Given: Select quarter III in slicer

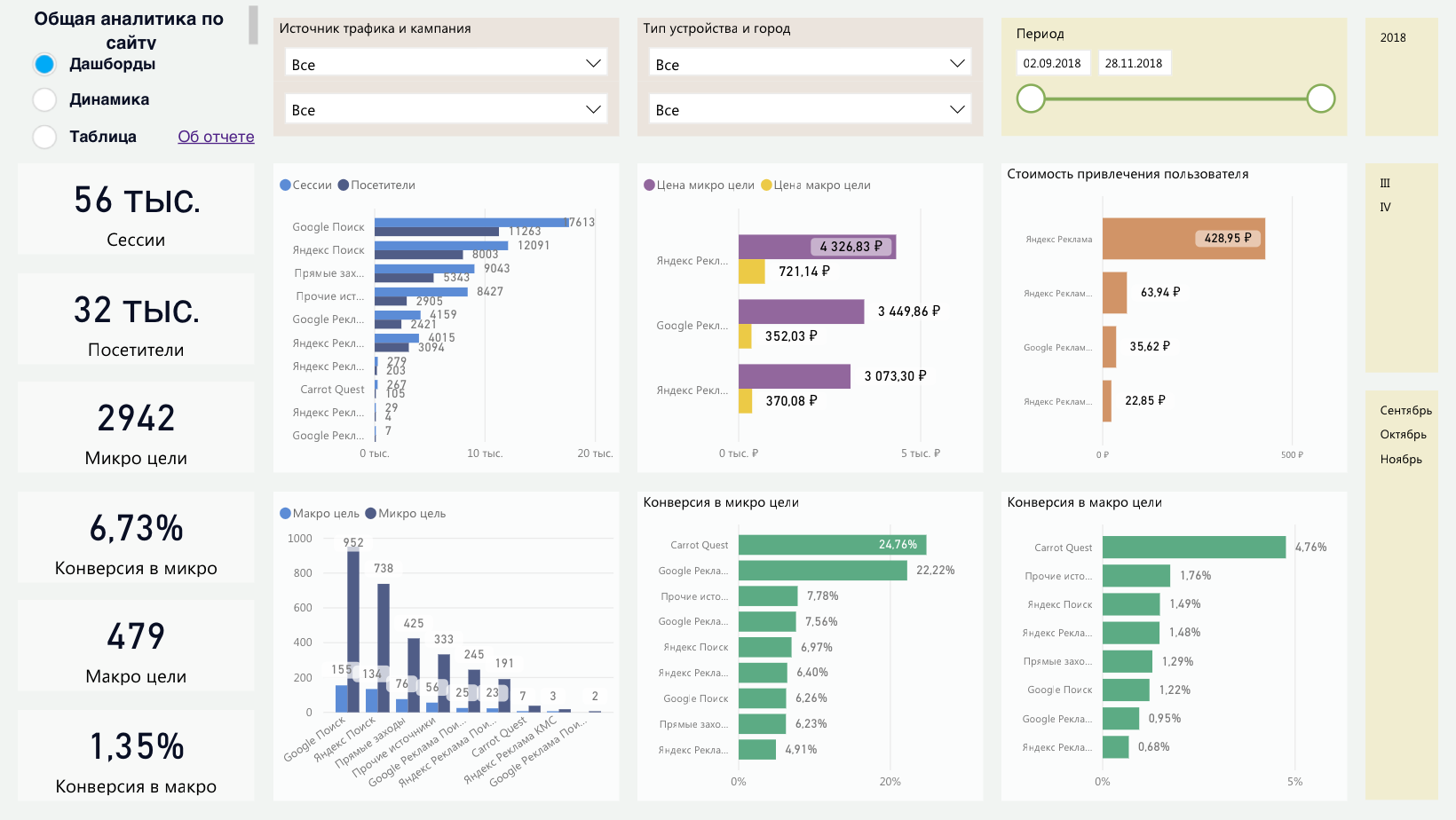Looking at the screenshot, I should tap(1385, 183).
